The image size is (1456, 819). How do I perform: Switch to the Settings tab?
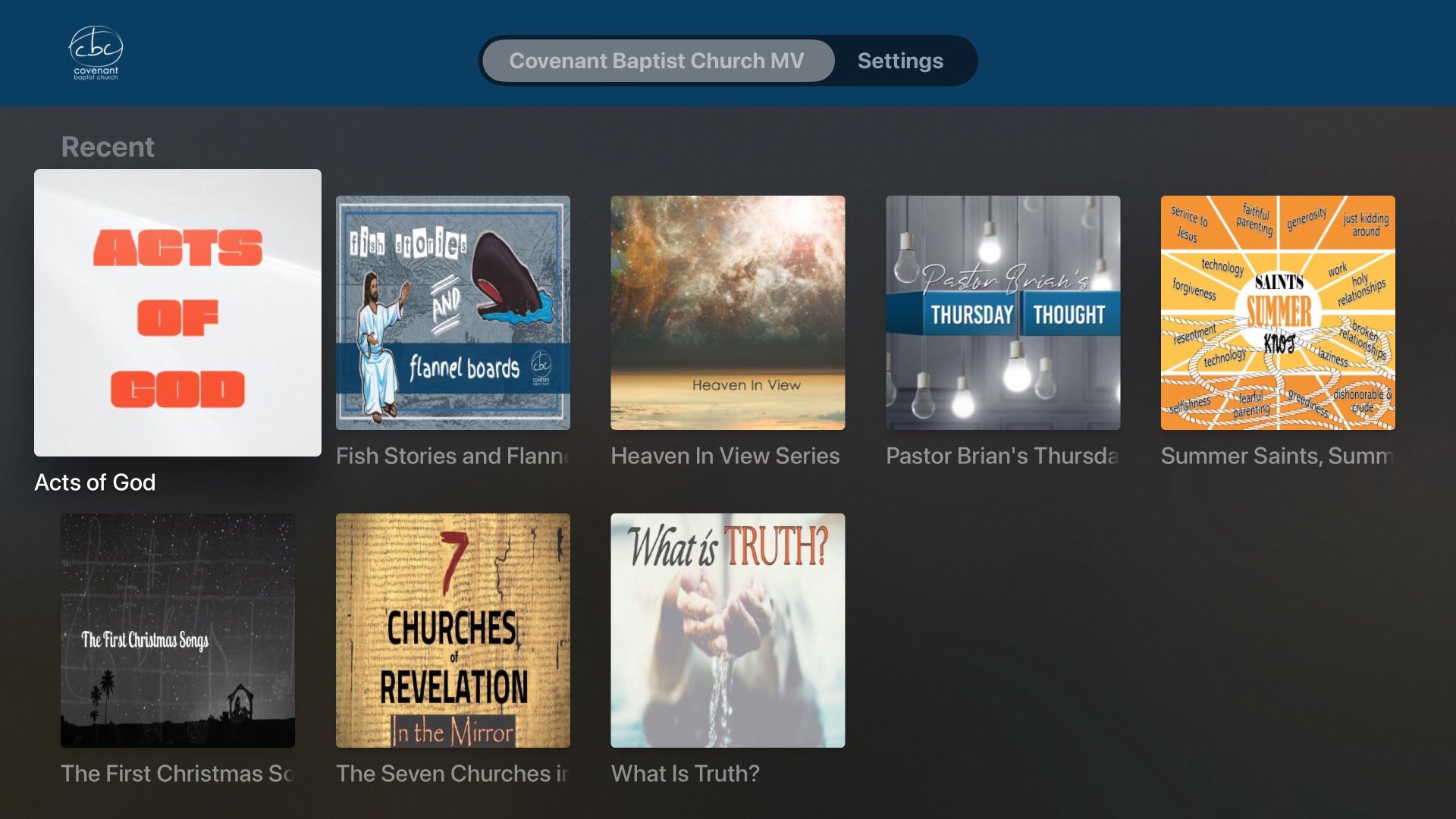pyautogui.click(x=900, y=61)
